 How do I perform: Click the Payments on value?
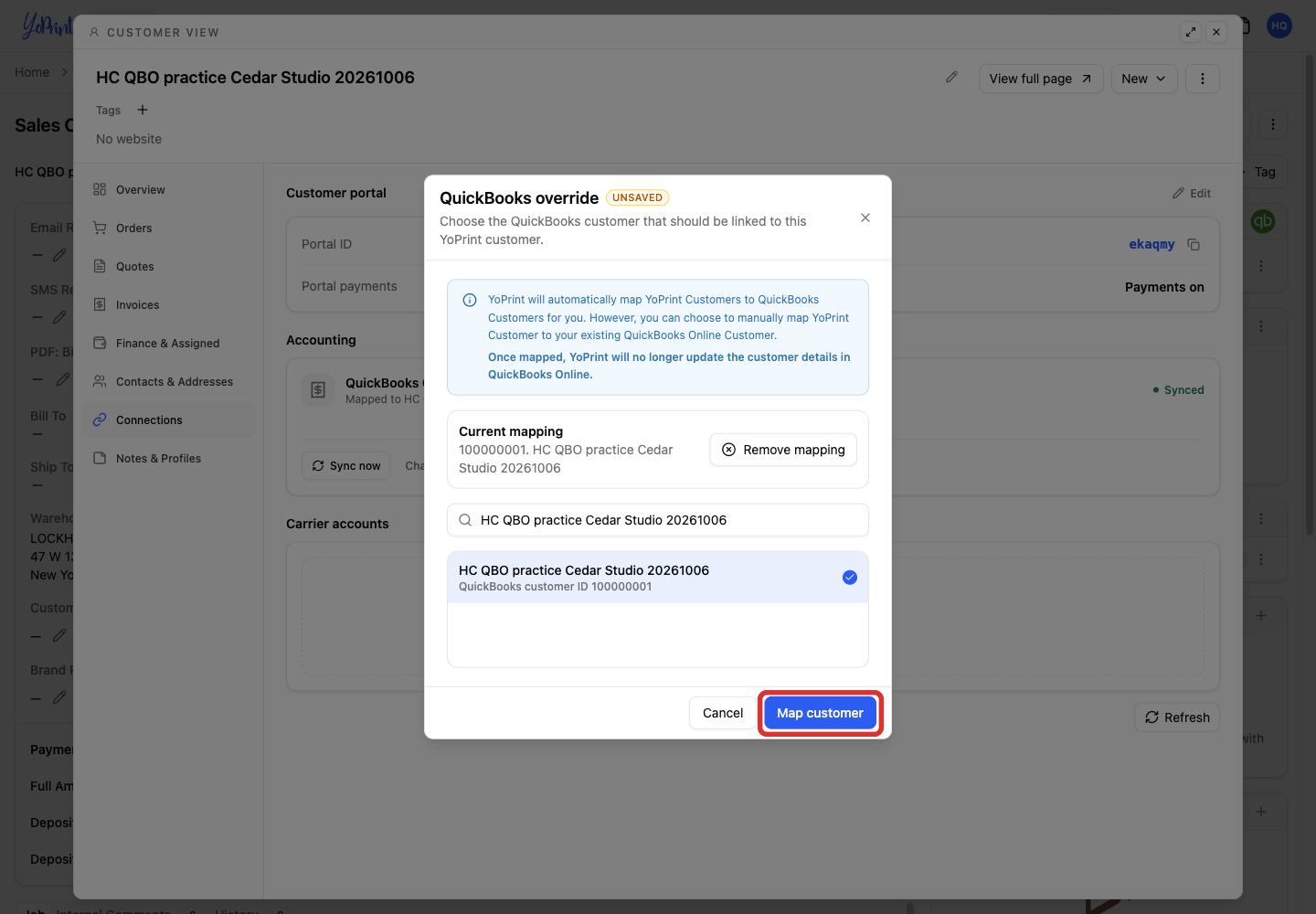click(x=1164, y=287)
